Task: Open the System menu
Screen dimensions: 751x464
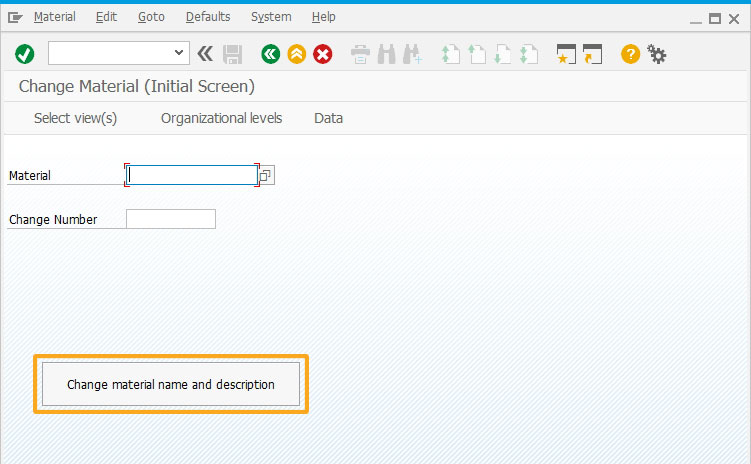Action: tap(271, 17)
